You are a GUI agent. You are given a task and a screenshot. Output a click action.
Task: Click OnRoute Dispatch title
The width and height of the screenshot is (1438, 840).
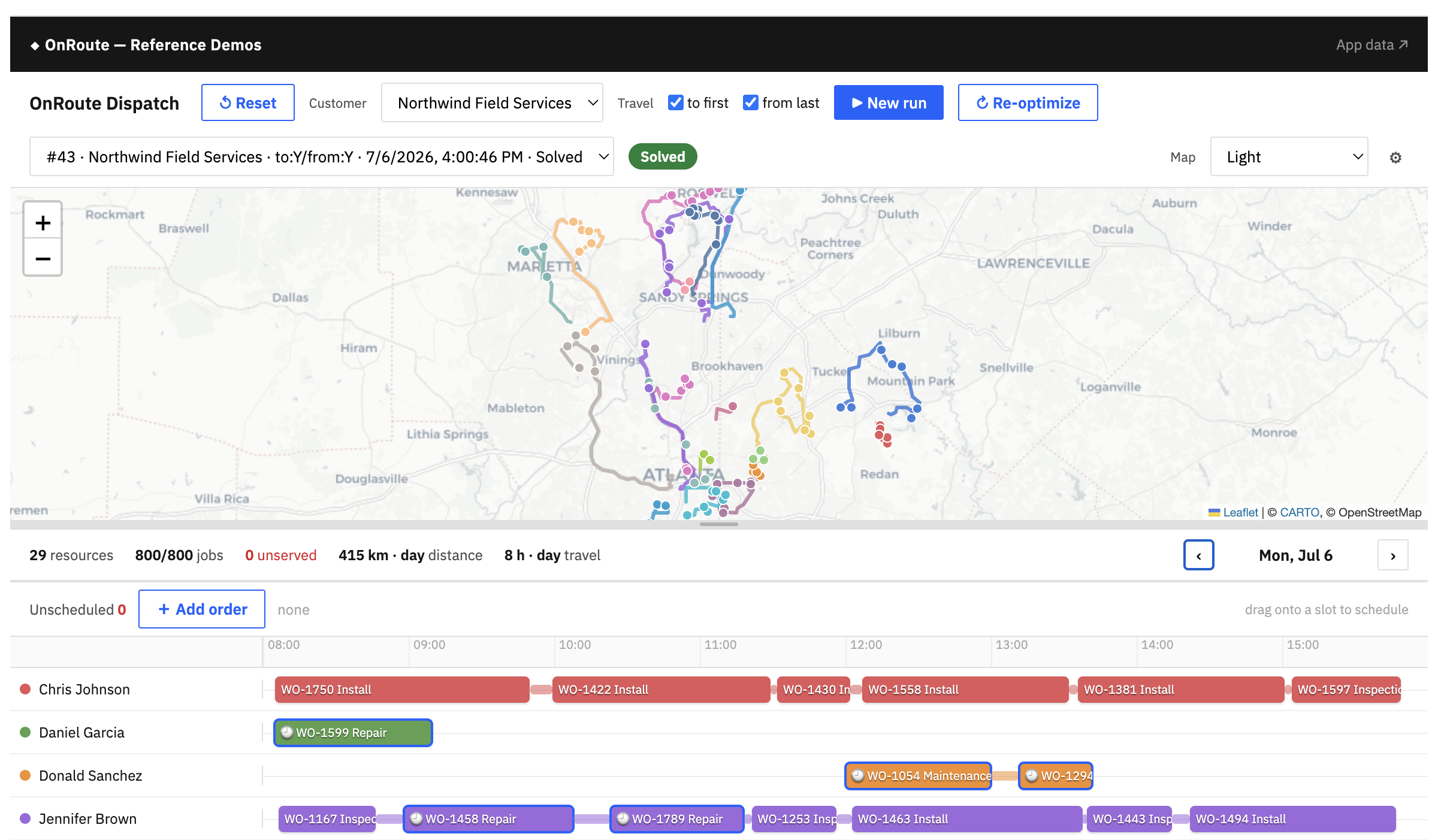(x=104, y=103)
